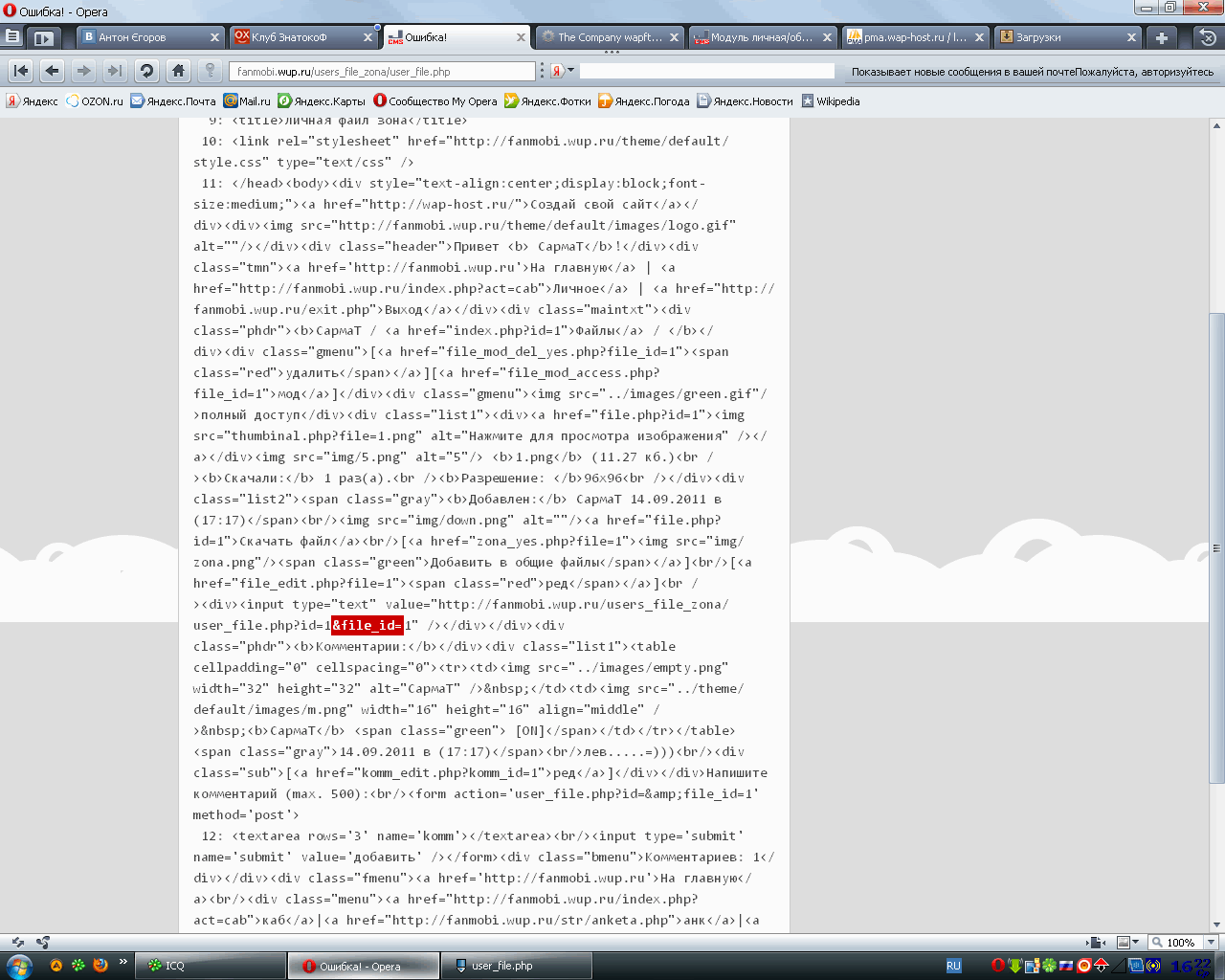This screenshot has height=980, width=1225.
Task: Open the Яндекс.Карты bookmark
Action: (322, 101)
